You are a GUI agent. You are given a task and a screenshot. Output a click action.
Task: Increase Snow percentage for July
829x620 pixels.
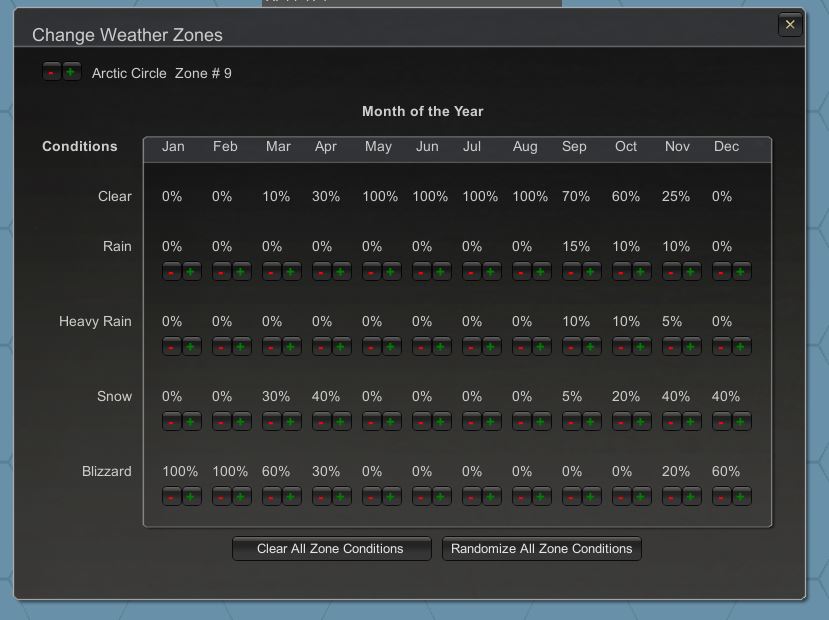(491, 422)
